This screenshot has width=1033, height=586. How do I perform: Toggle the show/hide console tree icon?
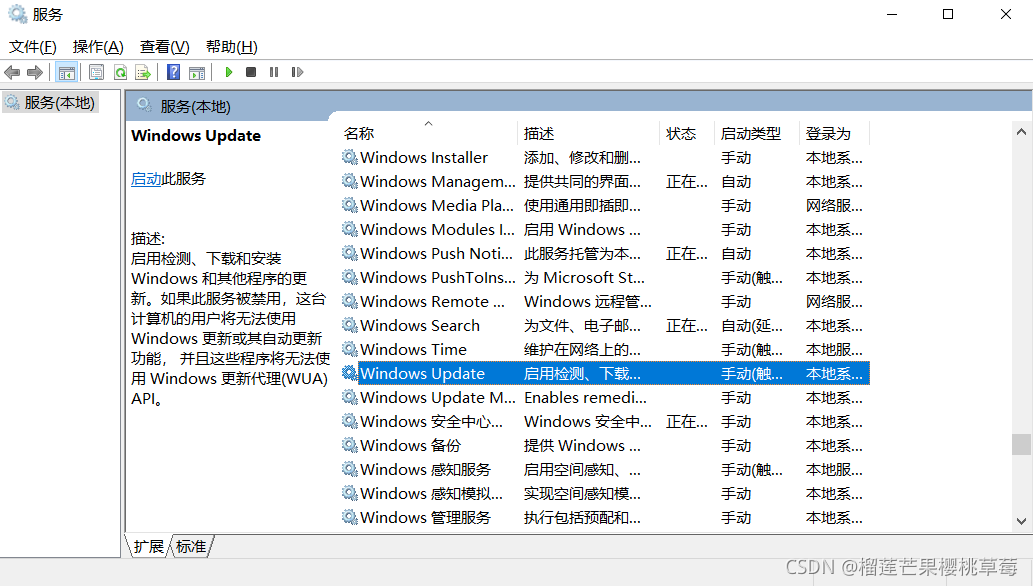pos(67,73)
